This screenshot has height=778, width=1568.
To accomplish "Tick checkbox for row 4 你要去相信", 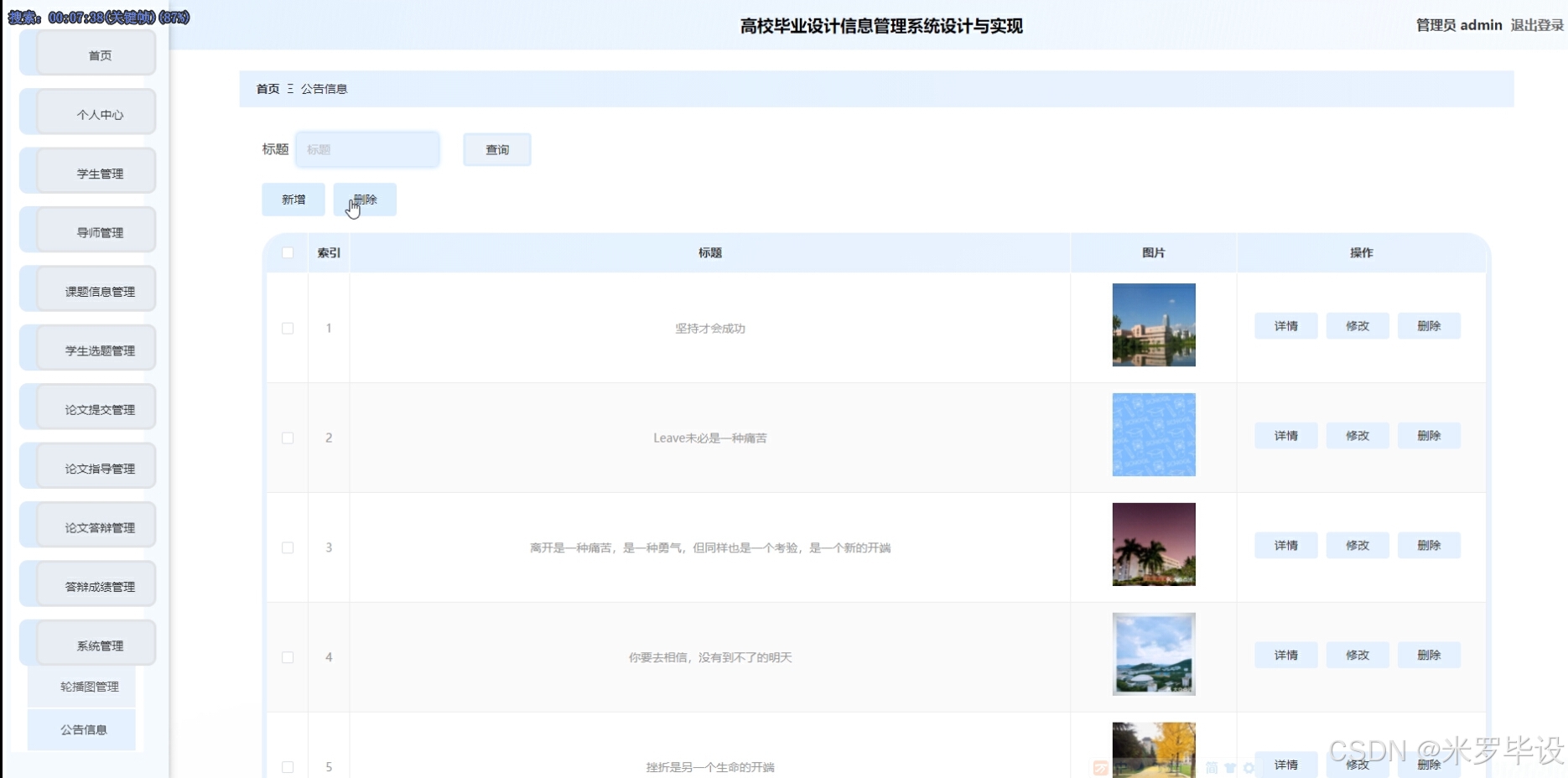I will pos(288,657).
